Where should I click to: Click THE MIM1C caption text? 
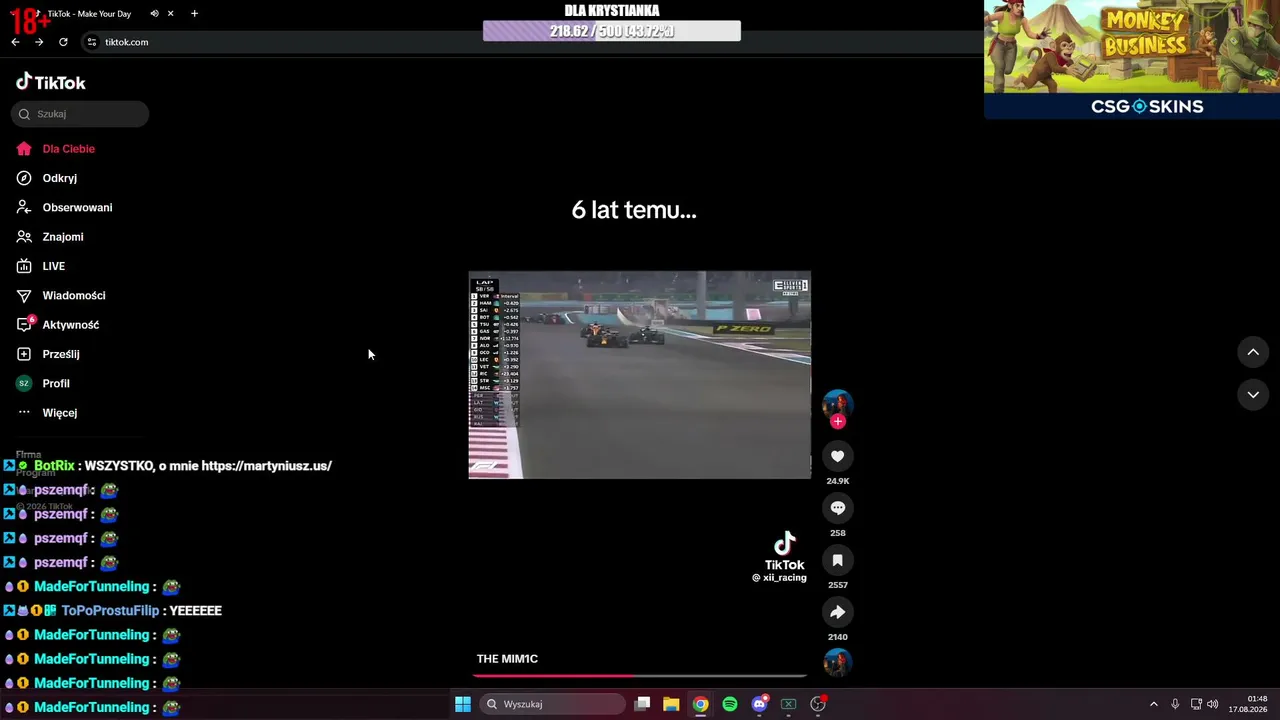tap(507, 659)
